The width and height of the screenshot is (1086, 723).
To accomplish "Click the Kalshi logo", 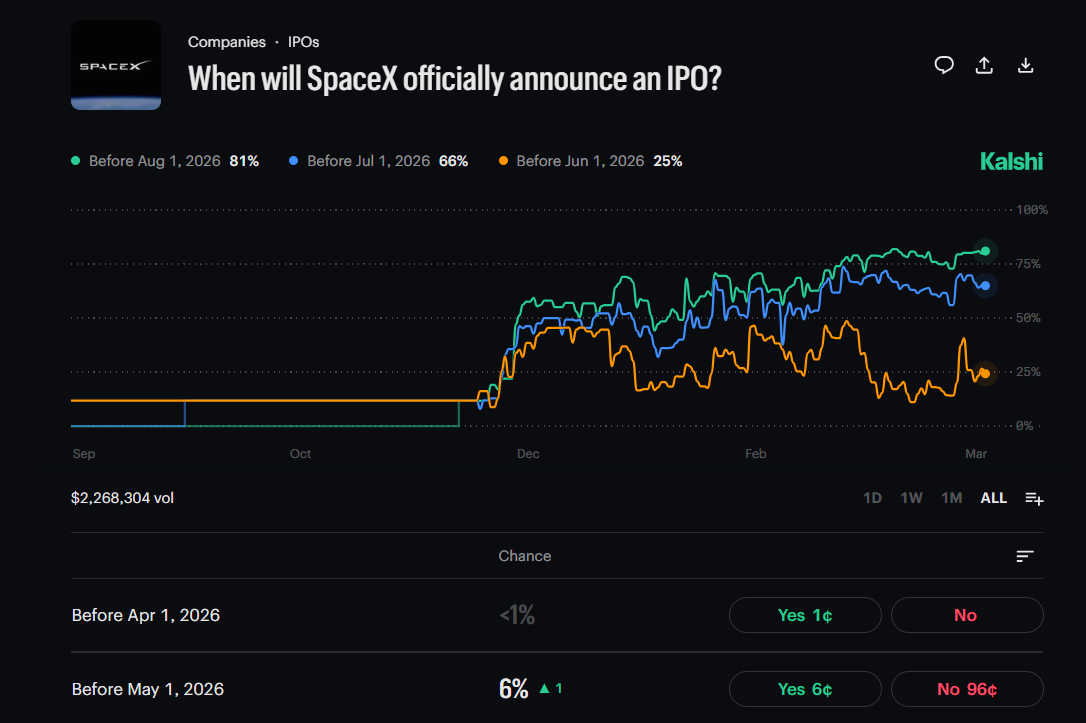I will (x=1011, y=160).
